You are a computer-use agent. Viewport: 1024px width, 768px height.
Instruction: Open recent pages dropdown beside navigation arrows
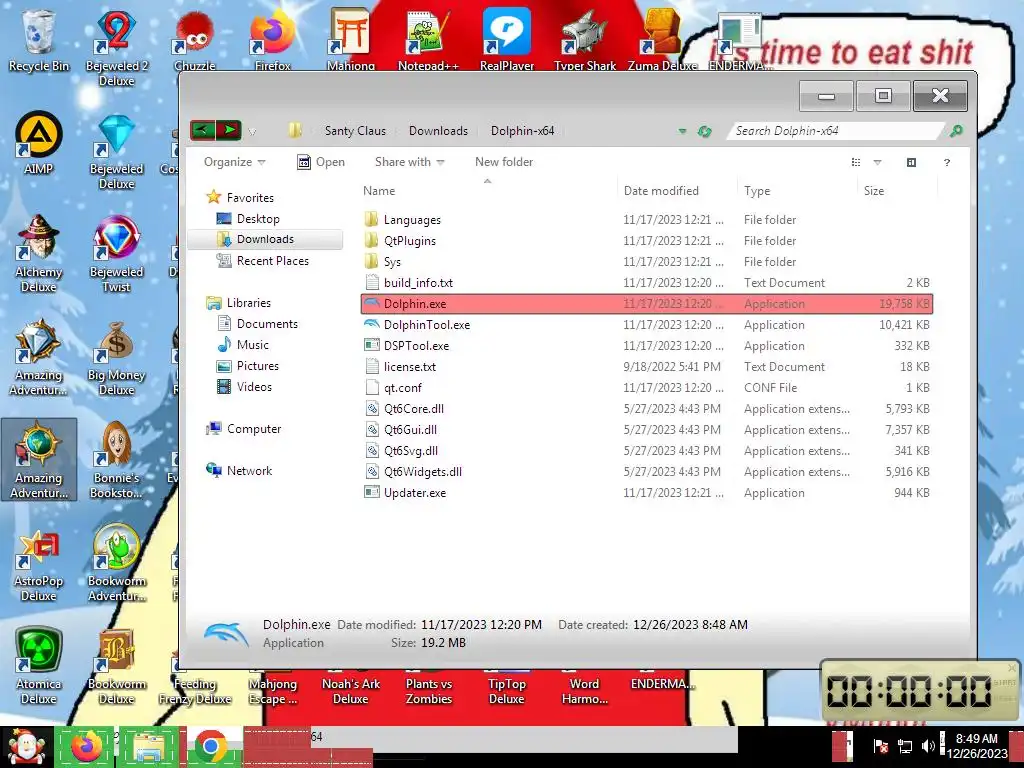[252, 131]
